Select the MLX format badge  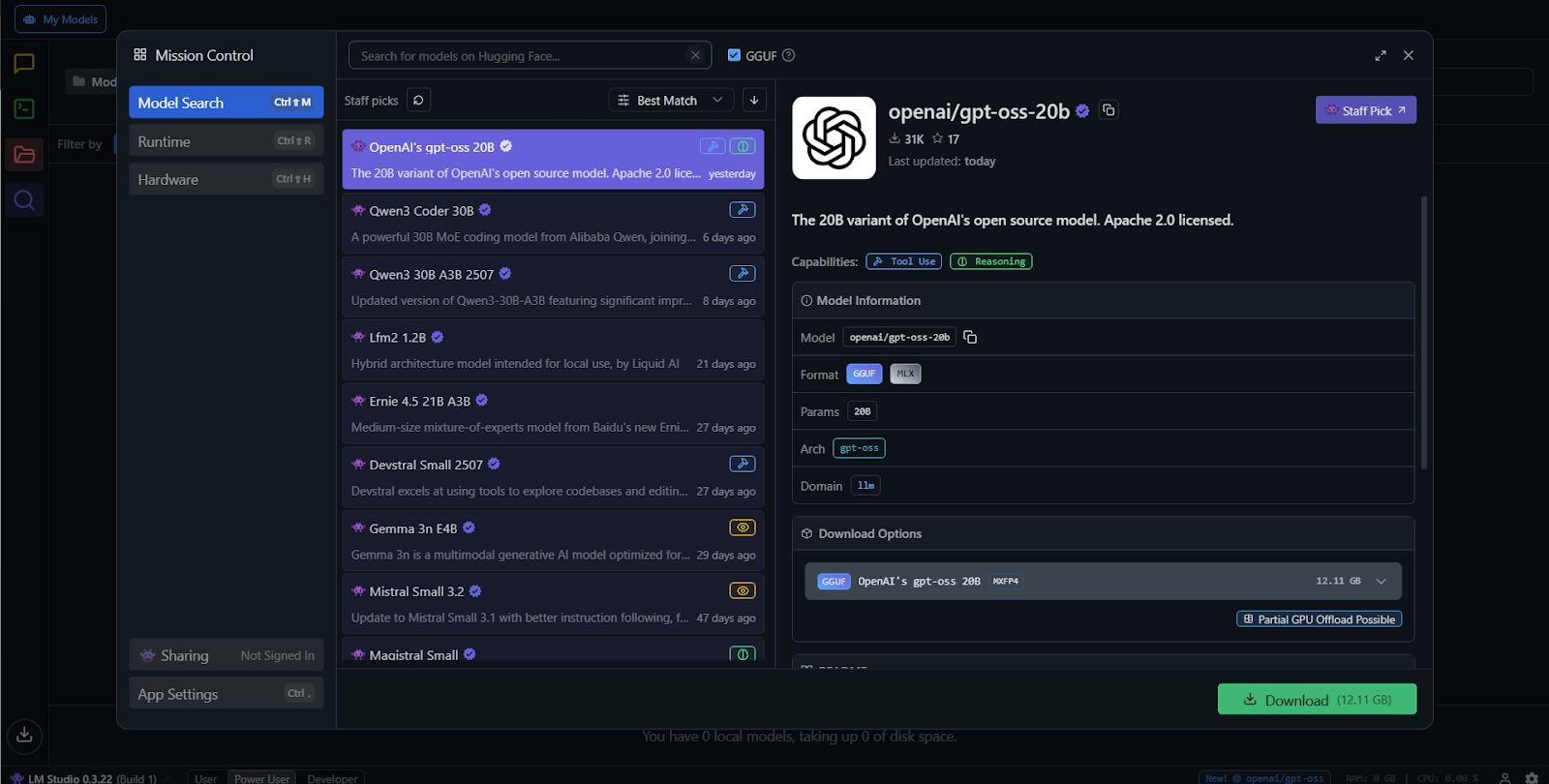[x=905, y=374]
